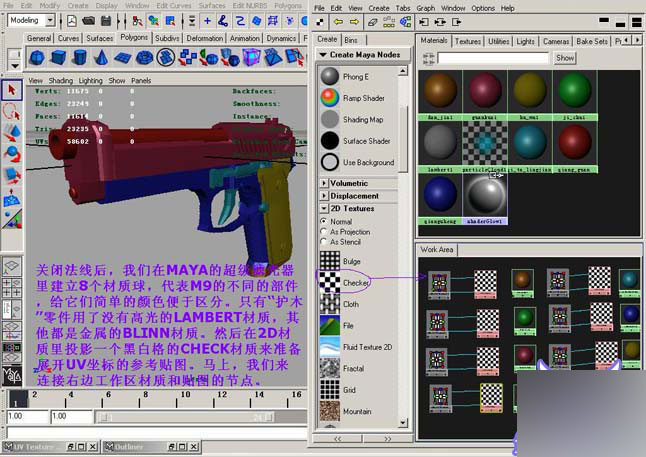This screenshot has height=457, width=646.
Task: Select the blue material swatch
Action: [440, 195]
